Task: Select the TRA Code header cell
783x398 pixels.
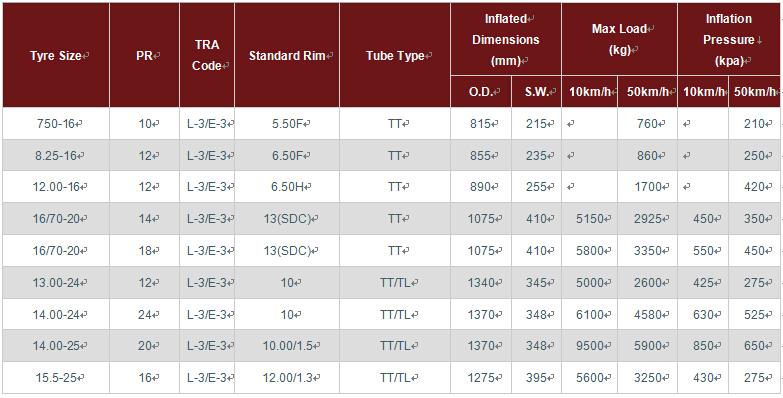Action: tap(207, 55)
